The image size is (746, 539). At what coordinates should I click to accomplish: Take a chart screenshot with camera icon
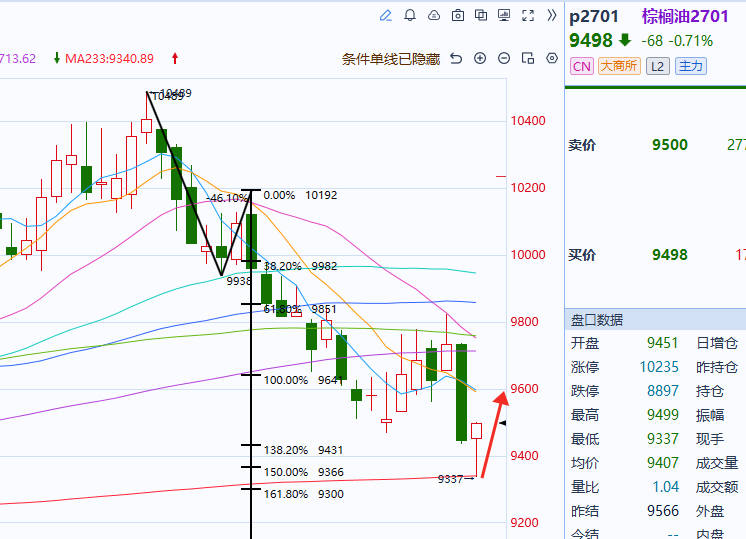point(458,16)
